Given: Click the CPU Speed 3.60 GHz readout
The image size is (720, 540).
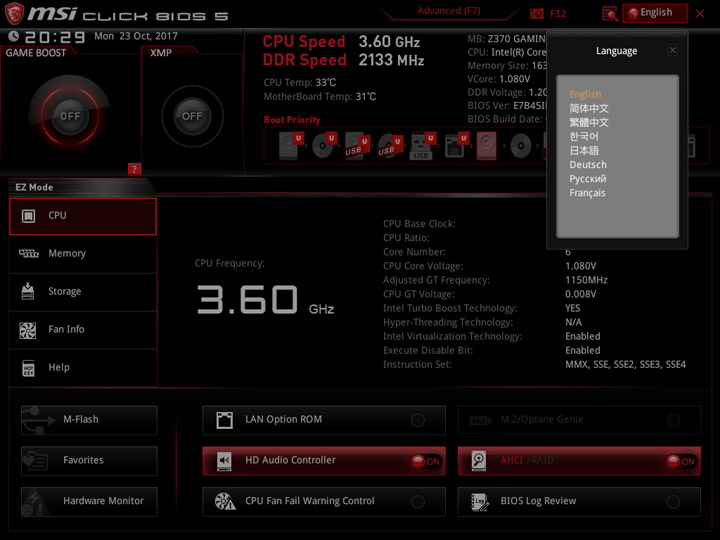Looking at the screenshot, I should pyautogui.click(x=341, y=42).
